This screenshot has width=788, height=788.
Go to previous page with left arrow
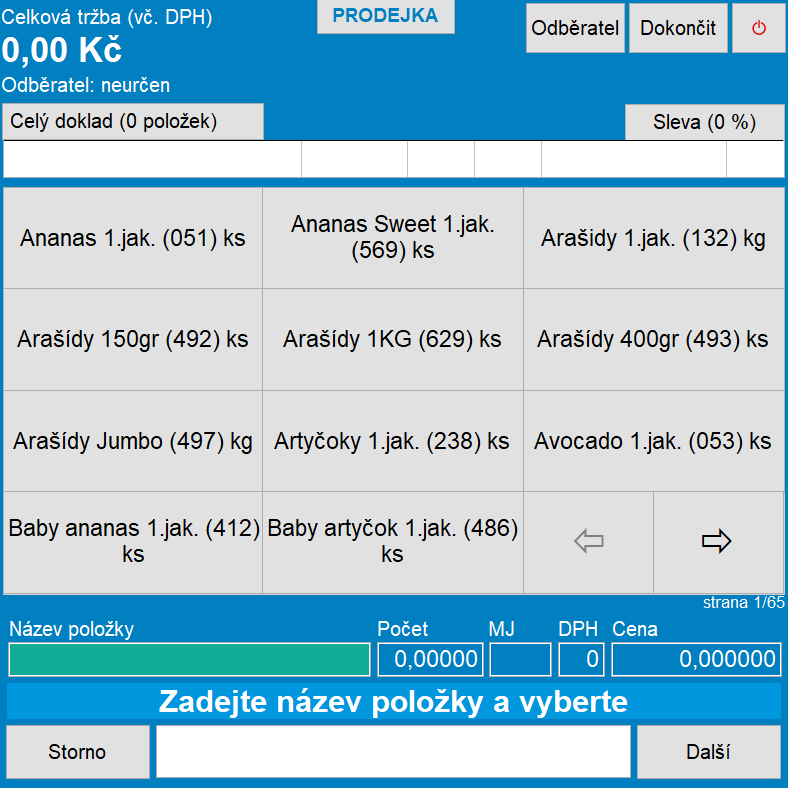(x=588, y=542)
